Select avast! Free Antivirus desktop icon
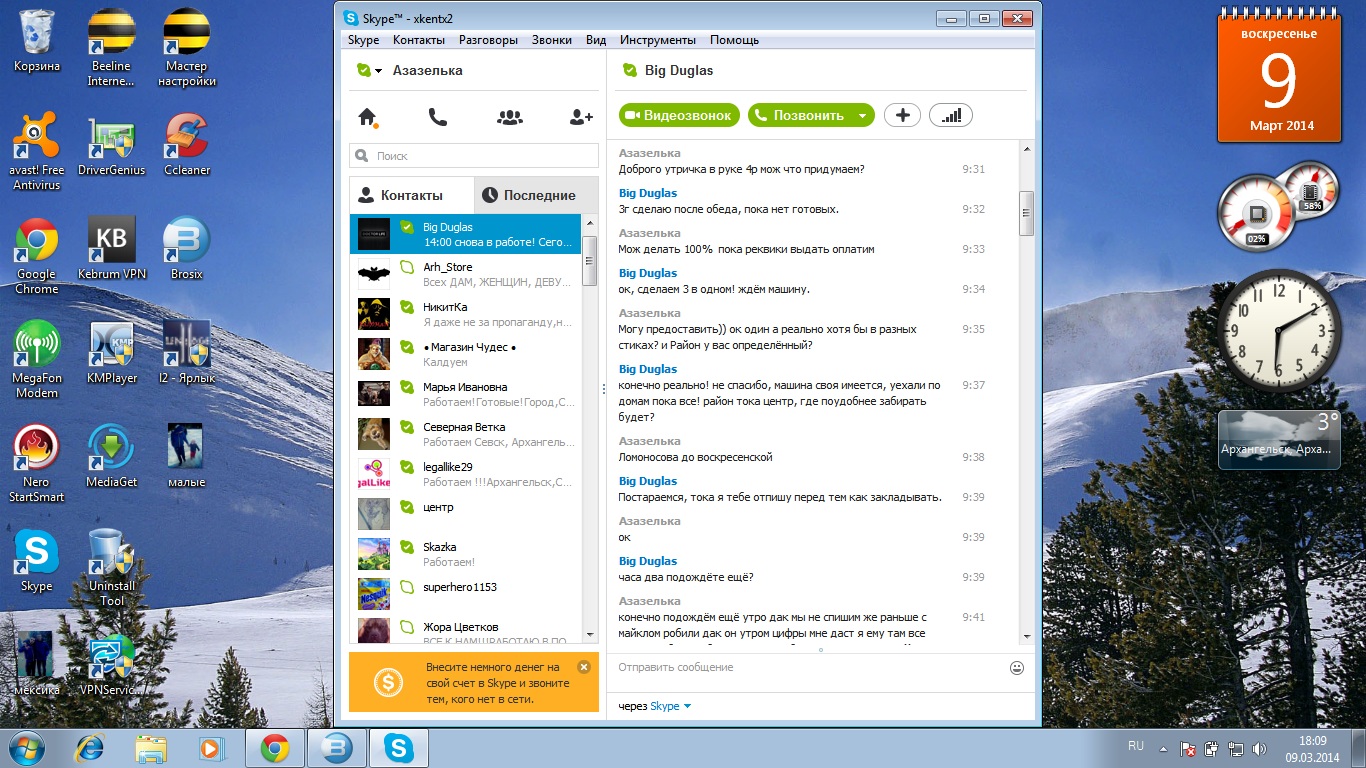Screen dimensions: 1366x768 [x=36, y=151]
